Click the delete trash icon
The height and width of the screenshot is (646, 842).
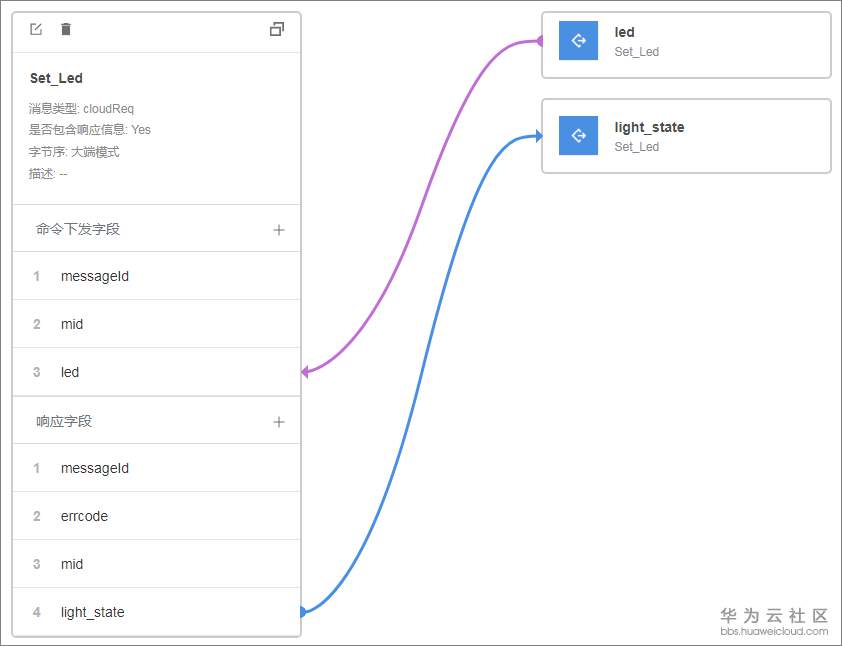coord(66,29)
